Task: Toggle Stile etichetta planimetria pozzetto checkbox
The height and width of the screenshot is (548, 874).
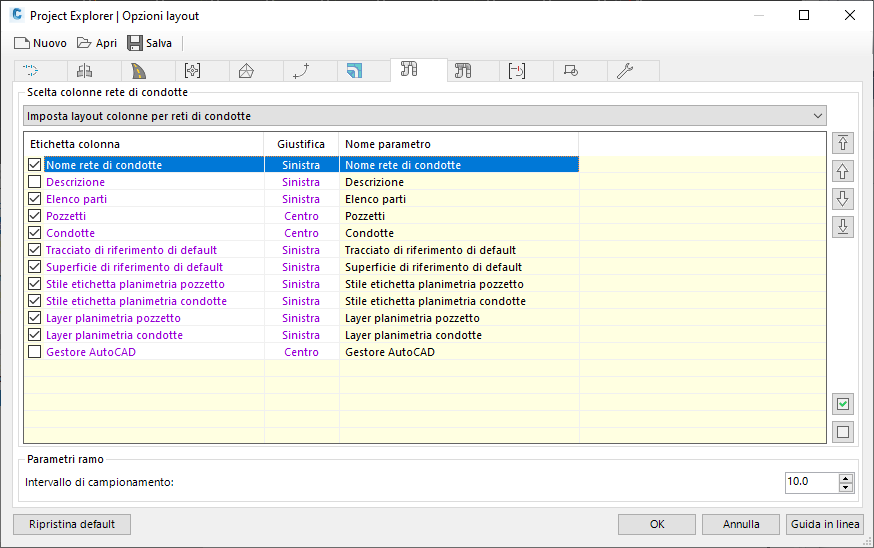Action: pos(35,284)
